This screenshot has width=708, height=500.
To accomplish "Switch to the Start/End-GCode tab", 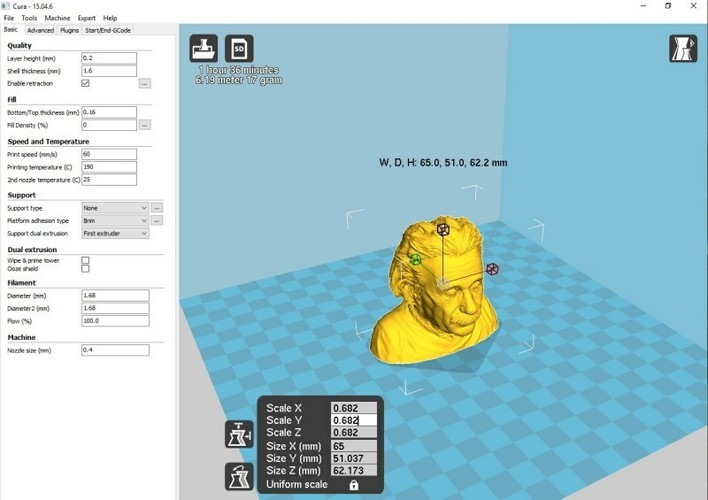I will [x=108, y=30].
